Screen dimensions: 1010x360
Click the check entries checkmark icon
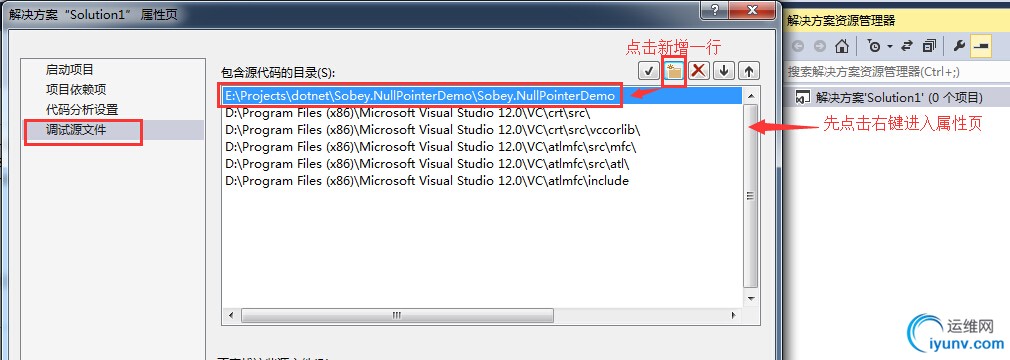coord(648,71)
